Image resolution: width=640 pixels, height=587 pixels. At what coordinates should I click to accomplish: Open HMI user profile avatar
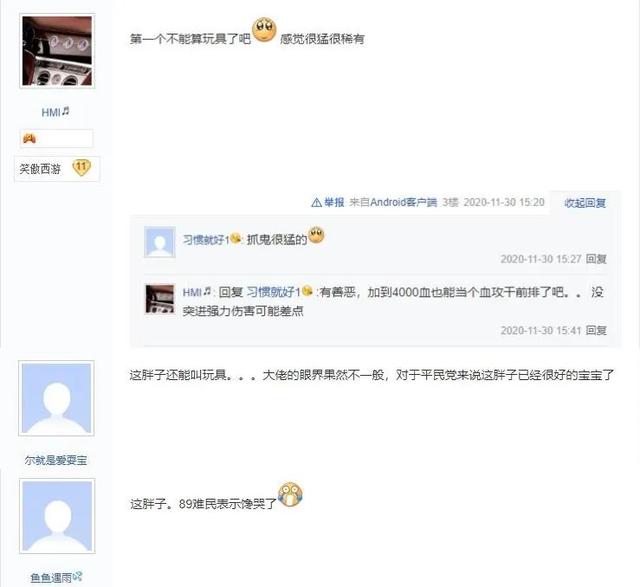click(x=57, y=51)
